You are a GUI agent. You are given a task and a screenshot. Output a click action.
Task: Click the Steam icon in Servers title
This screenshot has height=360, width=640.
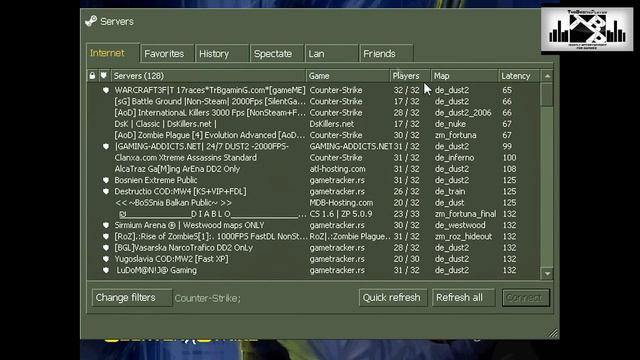[x=91, y=21]
